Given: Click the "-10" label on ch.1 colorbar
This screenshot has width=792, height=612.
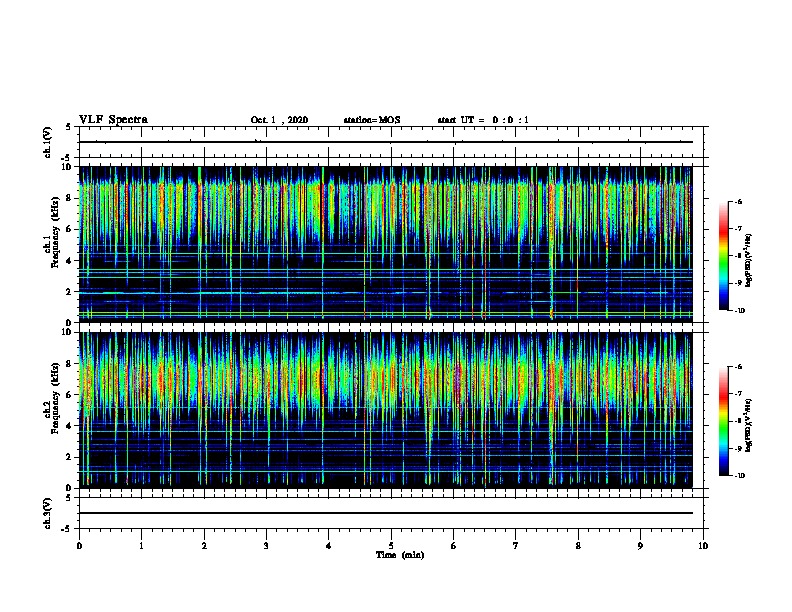Looking at the screenshot, I should pyautogui.click(x=739, y=311).
